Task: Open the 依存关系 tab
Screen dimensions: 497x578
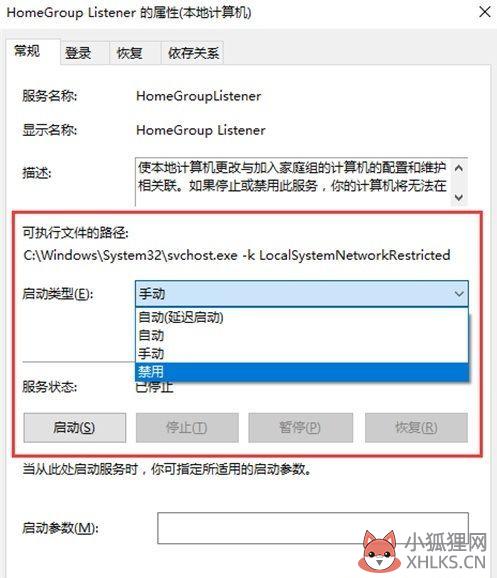Action: [193, 53]
